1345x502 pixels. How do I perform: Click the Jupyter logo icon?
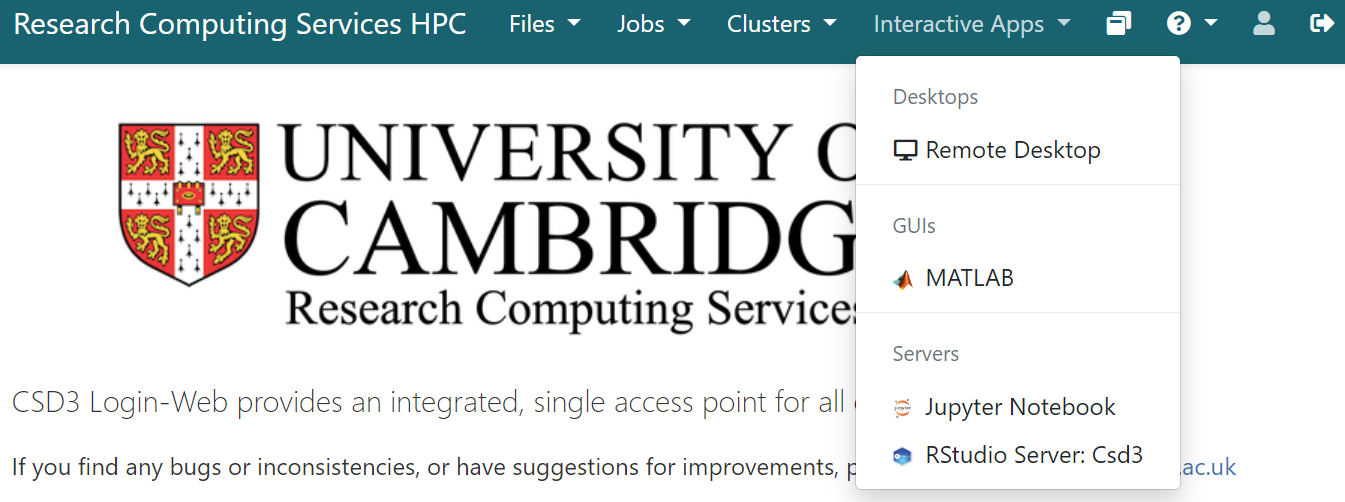[903, 408]
